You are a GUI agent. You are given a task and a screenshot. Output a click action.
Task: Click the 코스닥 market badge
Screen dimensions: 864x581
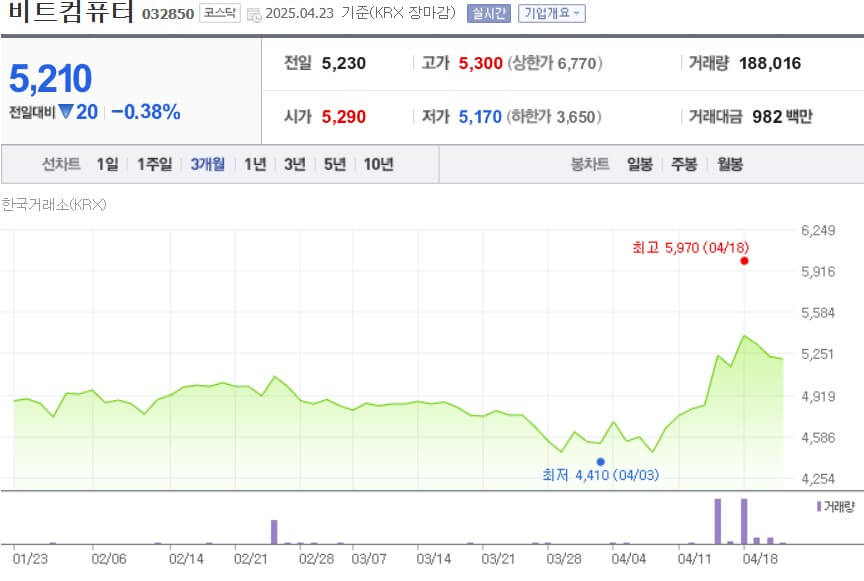(219, 13)
